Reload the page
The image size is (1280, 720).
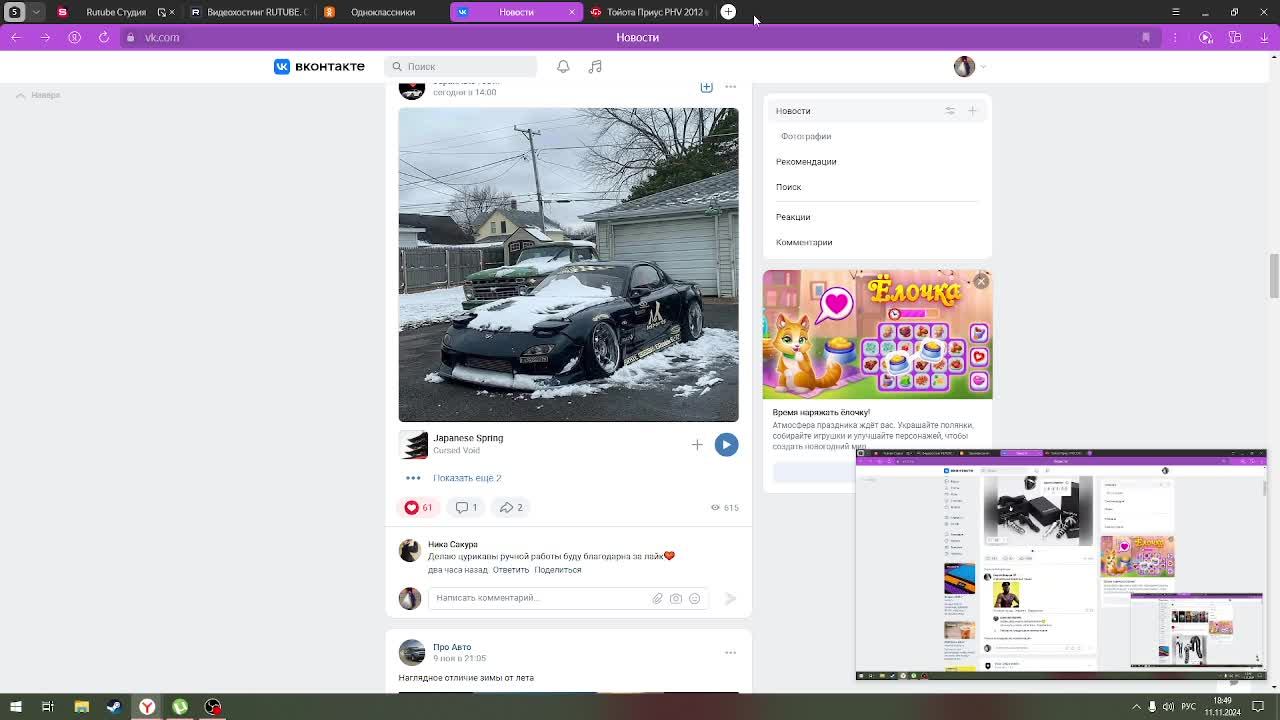point(104,37)
